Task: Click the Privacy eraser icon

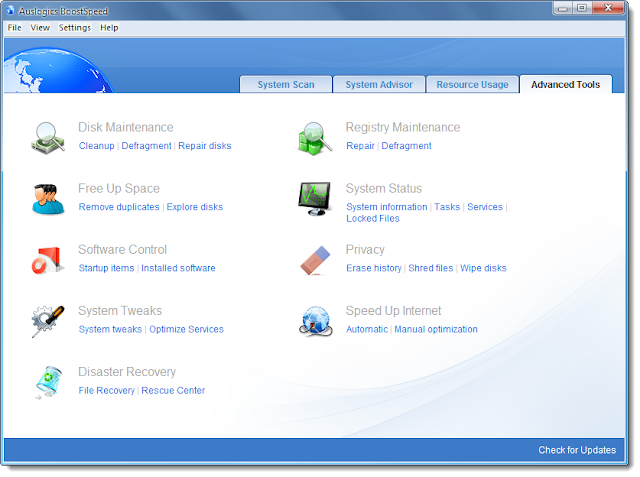Action: (315, 260)
